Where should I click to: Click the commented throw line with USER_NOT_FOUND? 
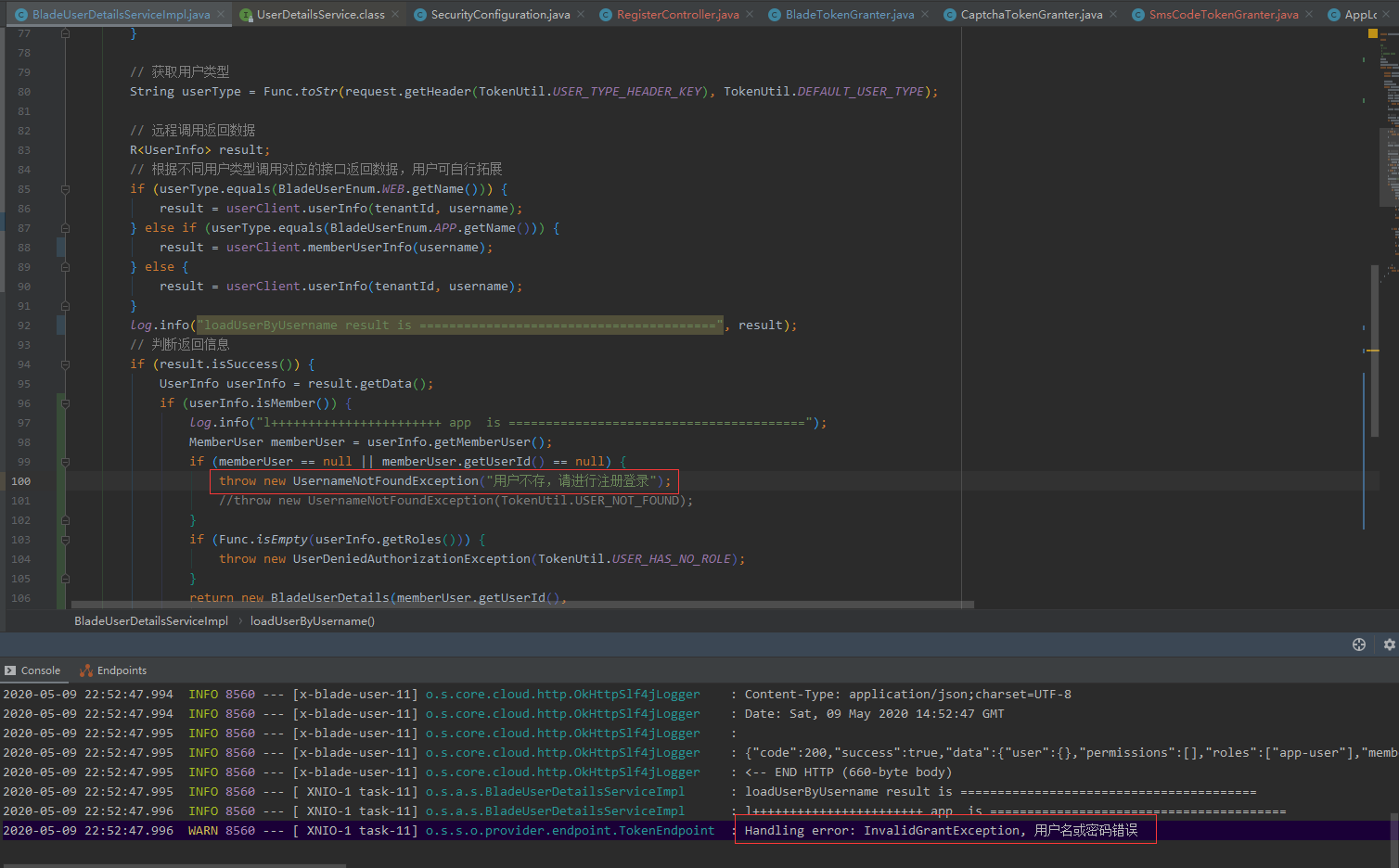click(456, 501)
